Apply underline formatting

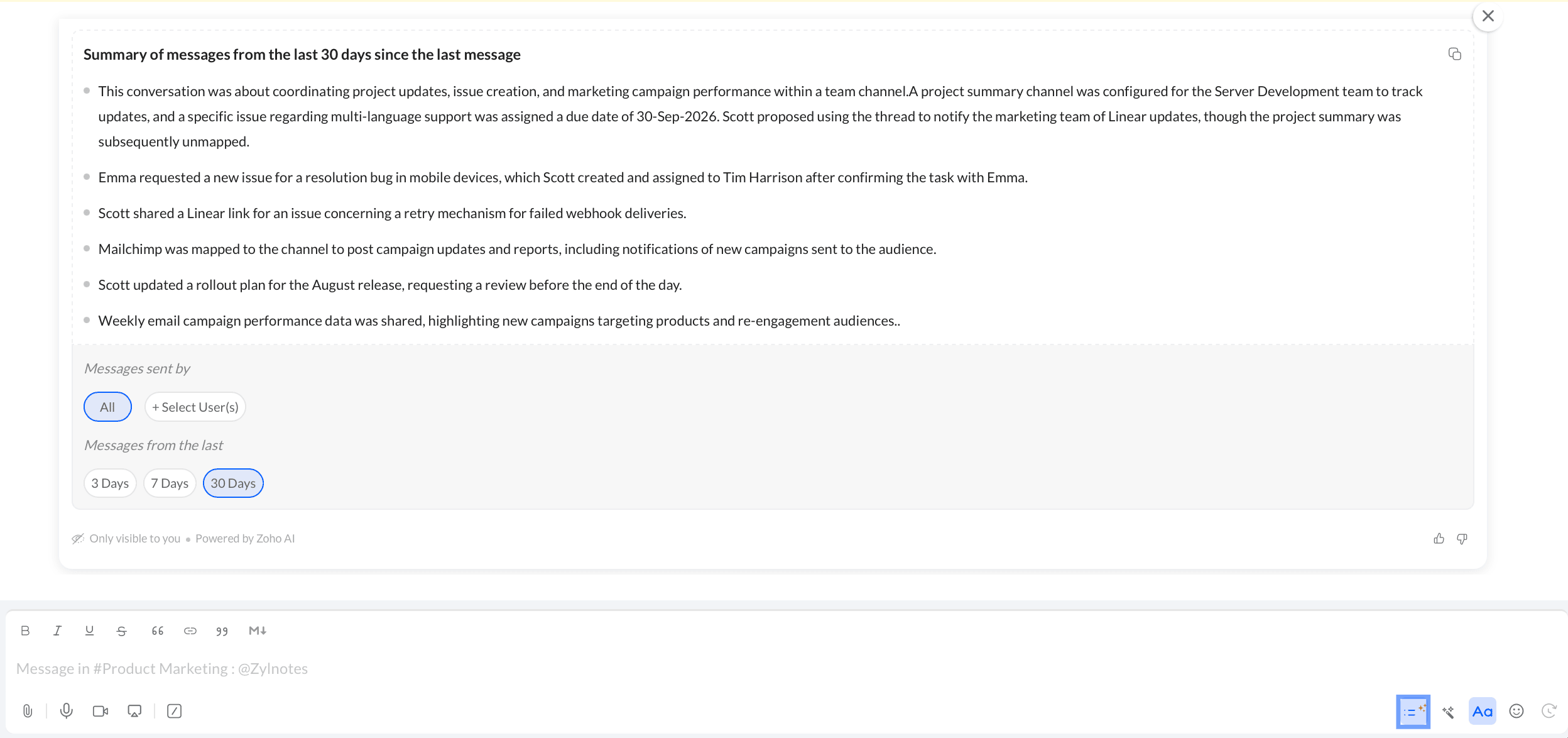[x=89, y=631]
